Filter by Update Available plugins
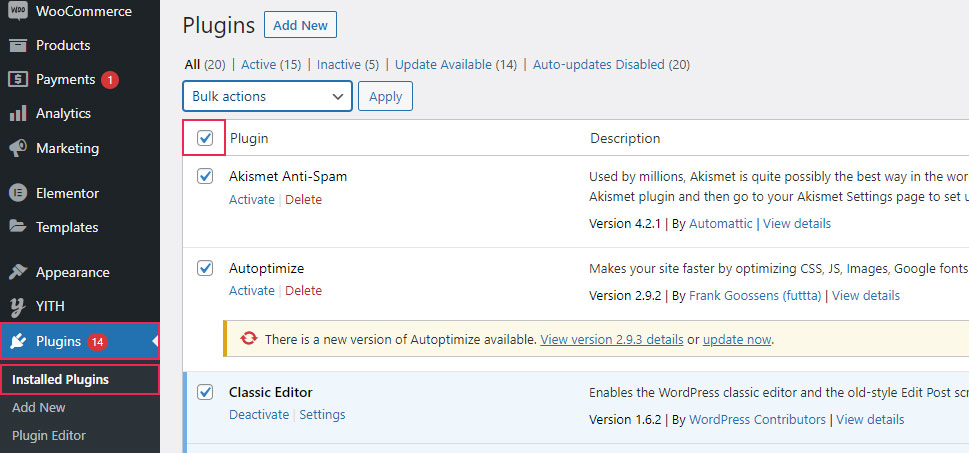 [443, 64]
